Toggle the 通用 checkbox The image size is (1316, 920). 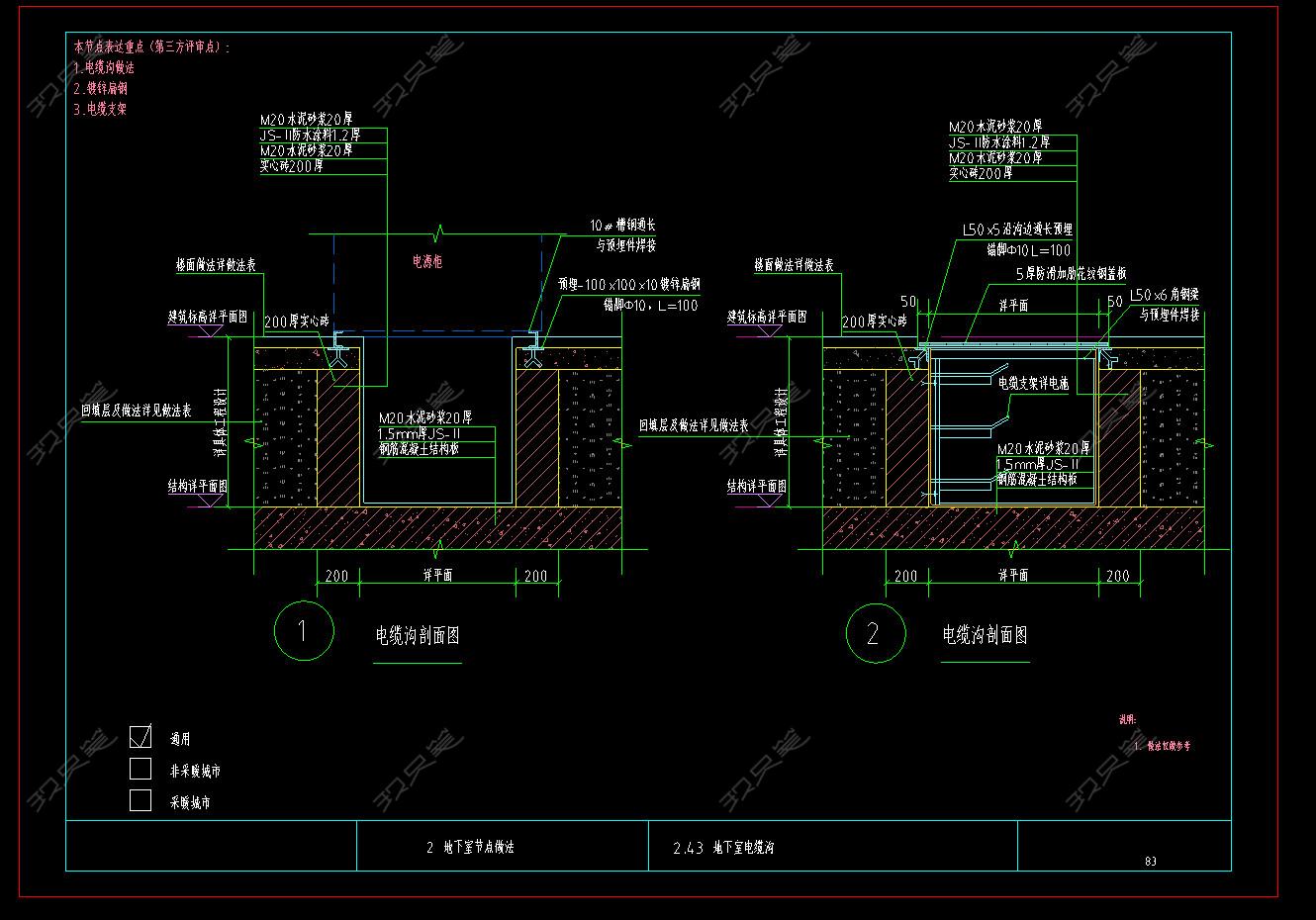coord(141,737)
